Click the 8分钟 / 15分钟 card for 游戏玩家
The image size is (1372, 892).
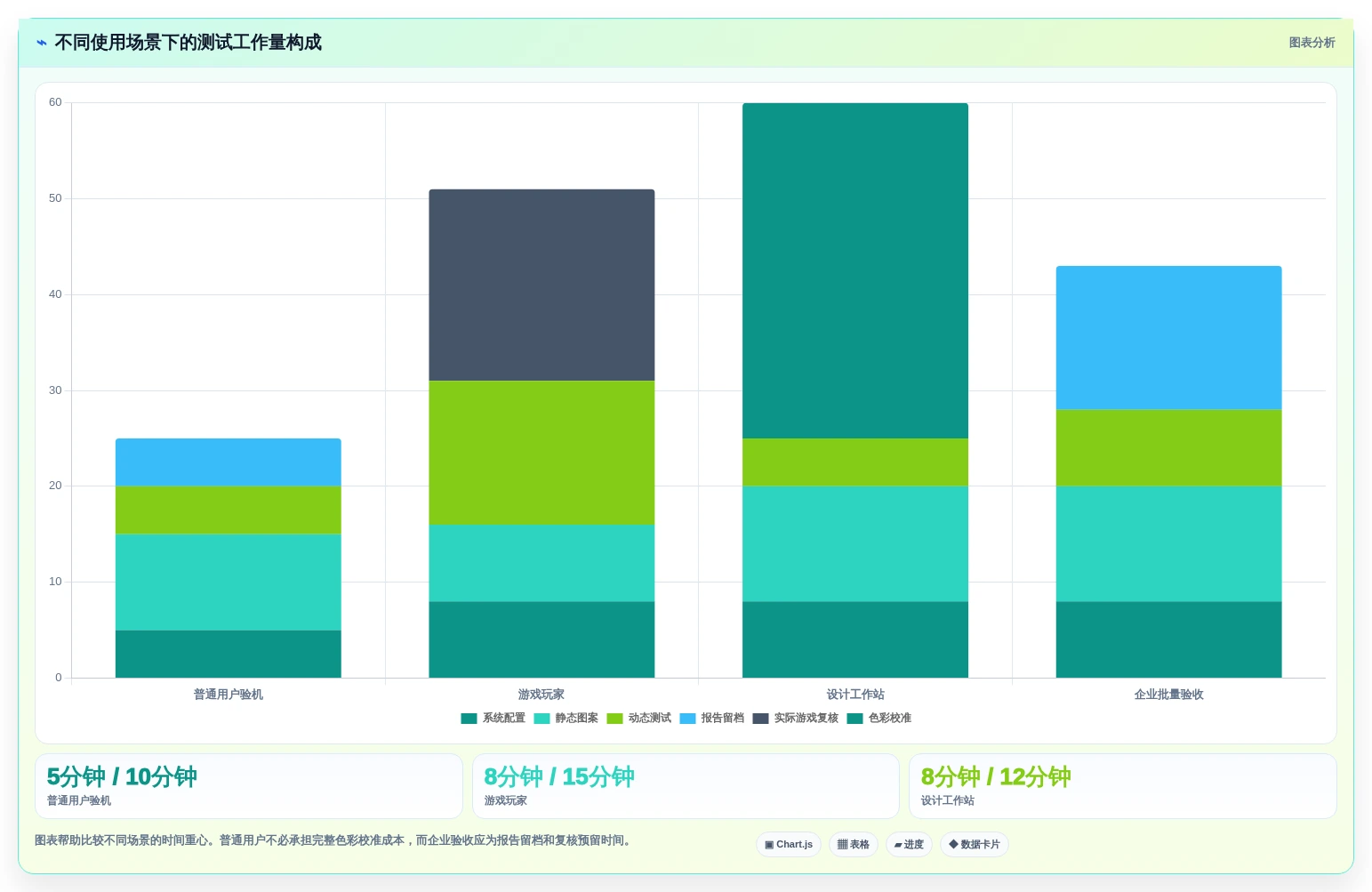(x=686, y=786)
